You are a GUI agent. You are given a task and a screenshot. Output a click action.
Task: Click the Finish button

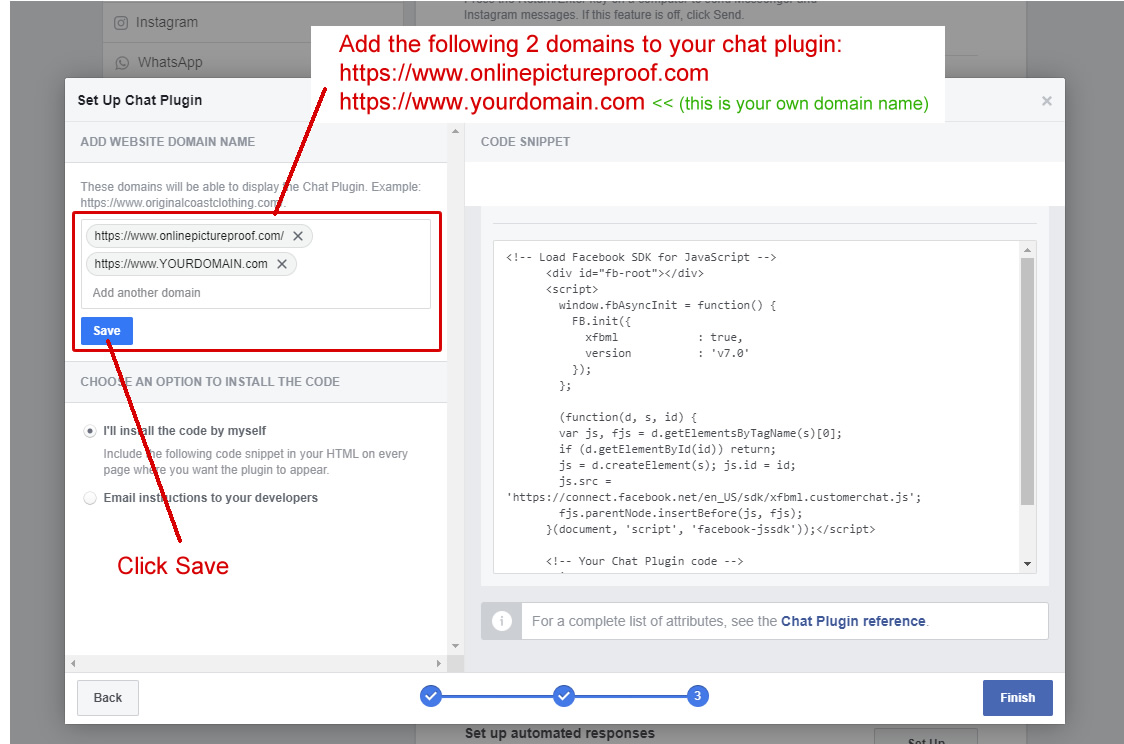click(1017, 697)
